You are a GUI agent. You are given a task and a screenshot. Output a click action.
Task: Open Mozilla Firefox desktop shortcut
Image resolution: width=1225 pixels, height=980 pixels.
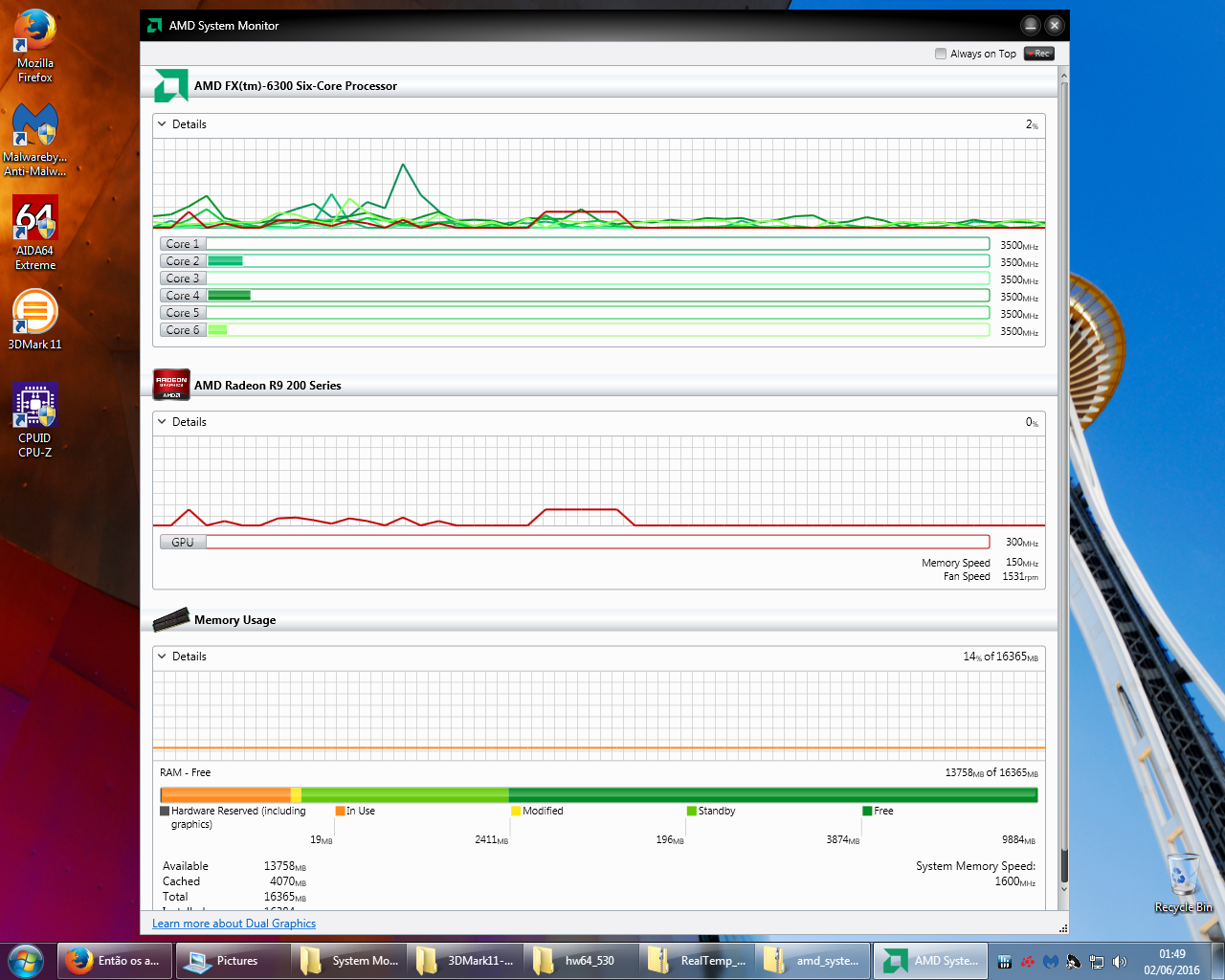click(x=35, y=46)
